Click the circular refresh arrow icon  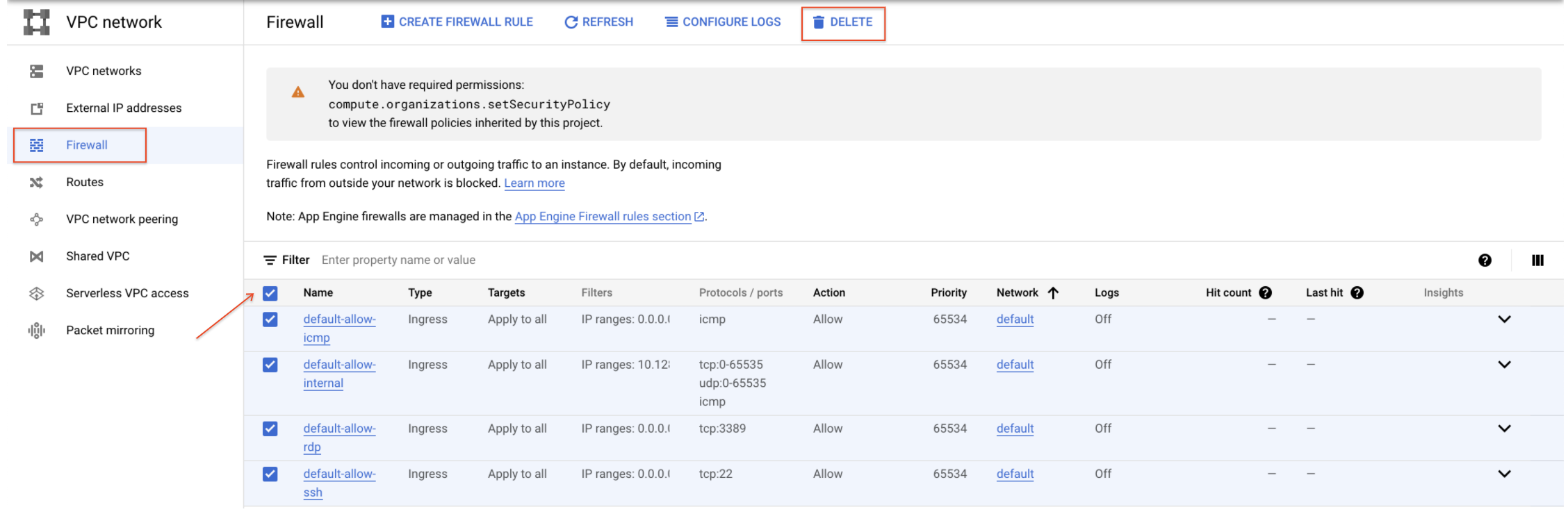pyautogui.click(x=571, y=22)
